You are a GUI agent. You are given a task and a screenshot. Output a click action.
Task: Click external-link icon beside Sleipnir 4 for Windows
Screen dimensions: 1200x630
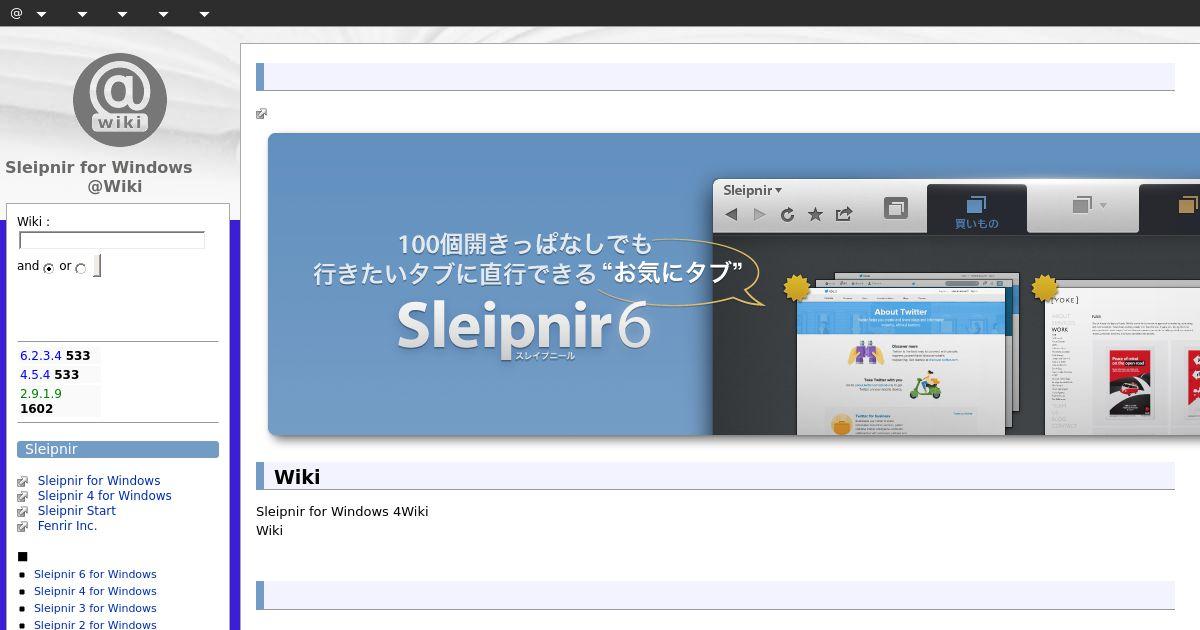click(23, 497)
